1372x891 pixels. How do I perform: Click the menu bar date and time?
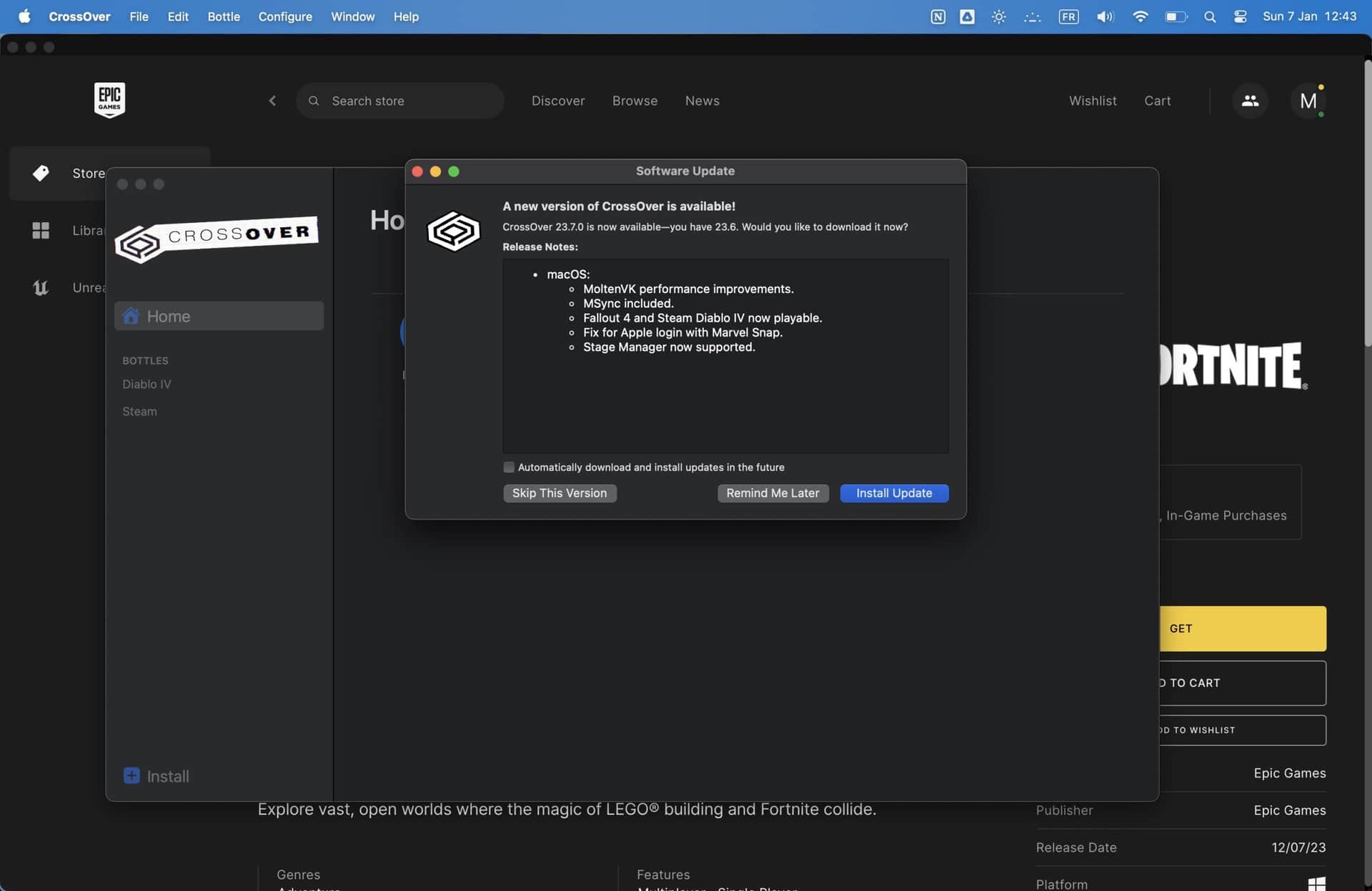(x=1309, y=16)
